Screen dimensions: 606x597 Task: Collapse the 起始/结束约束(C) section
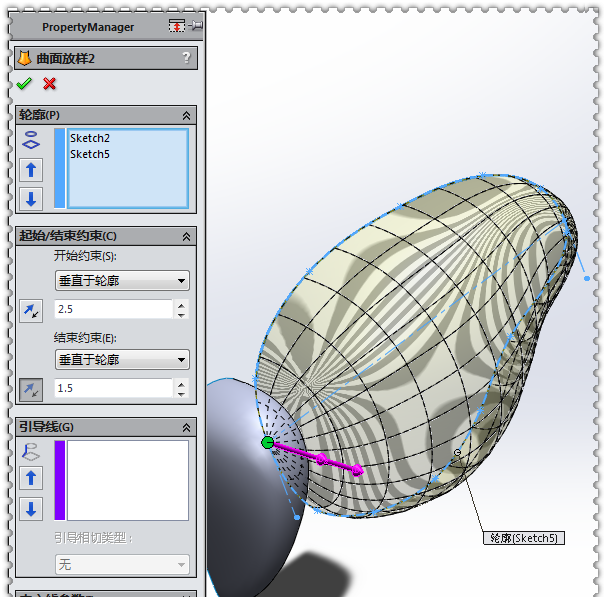(x=186, y=236)
